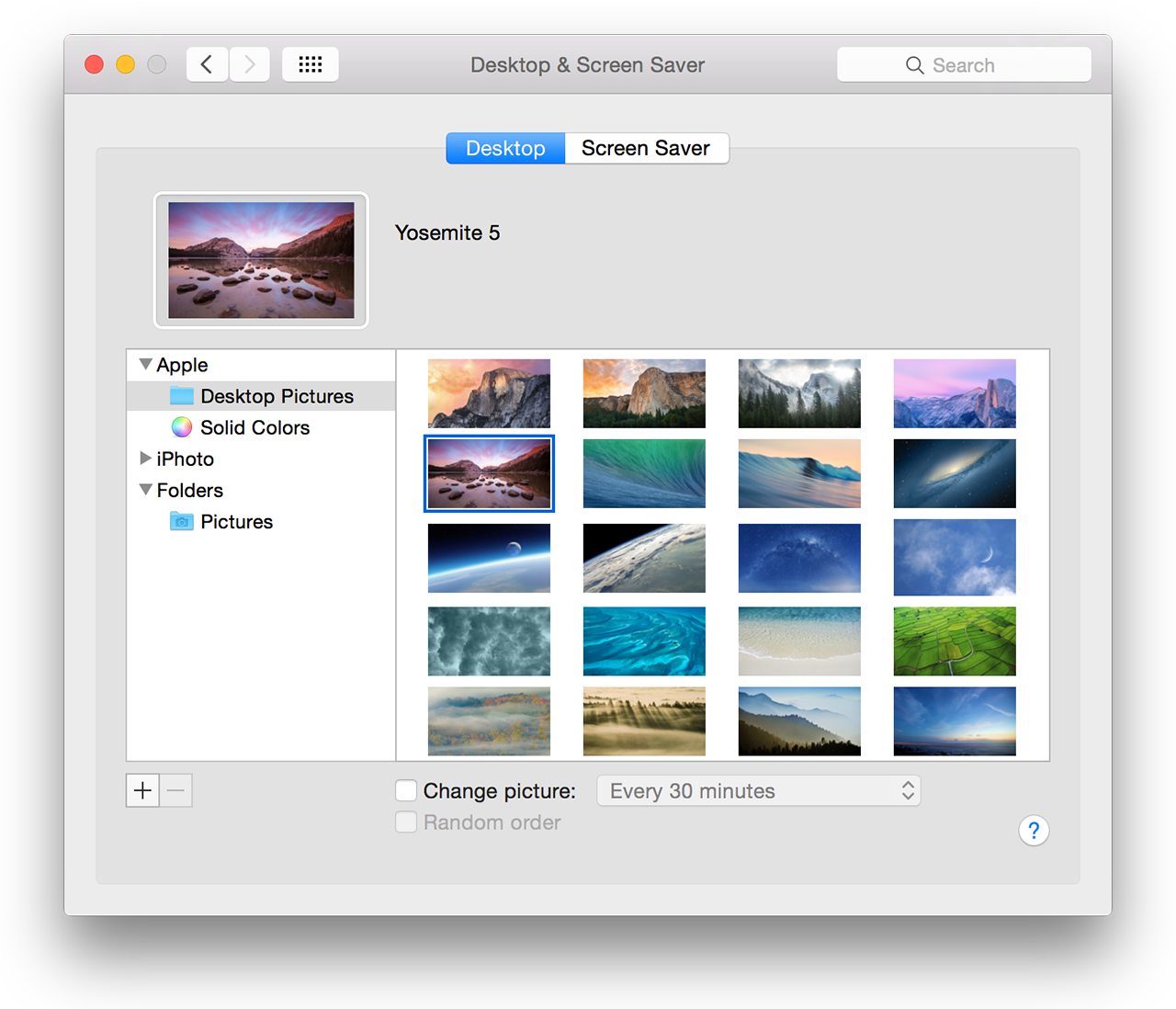Show all preferences grid button

pos(311,64)
